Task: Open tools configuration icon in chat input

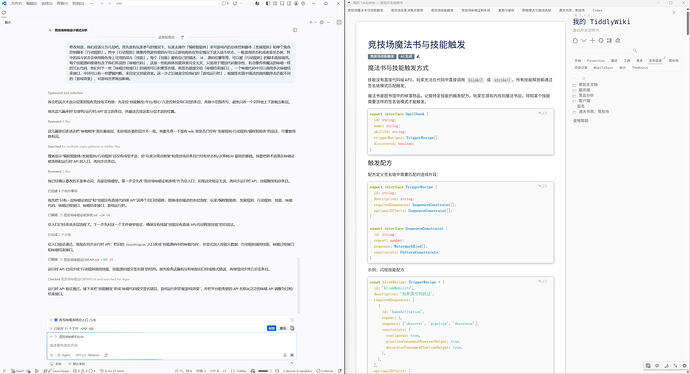Action: click(106, 355)
